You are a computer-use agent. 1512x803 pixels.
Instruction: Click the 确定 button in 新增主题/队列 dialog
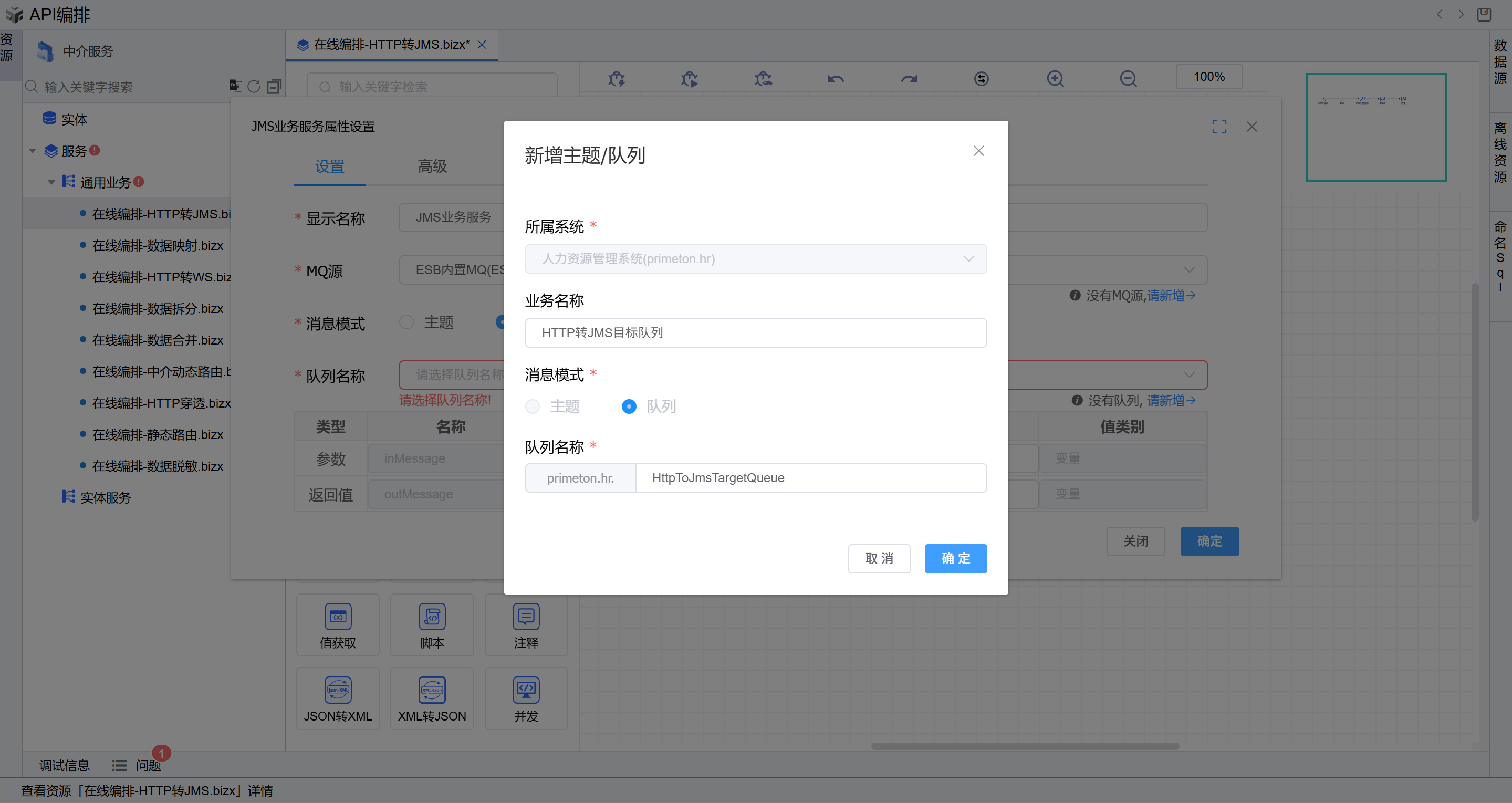pyautogui.click(x=955, y=558)
